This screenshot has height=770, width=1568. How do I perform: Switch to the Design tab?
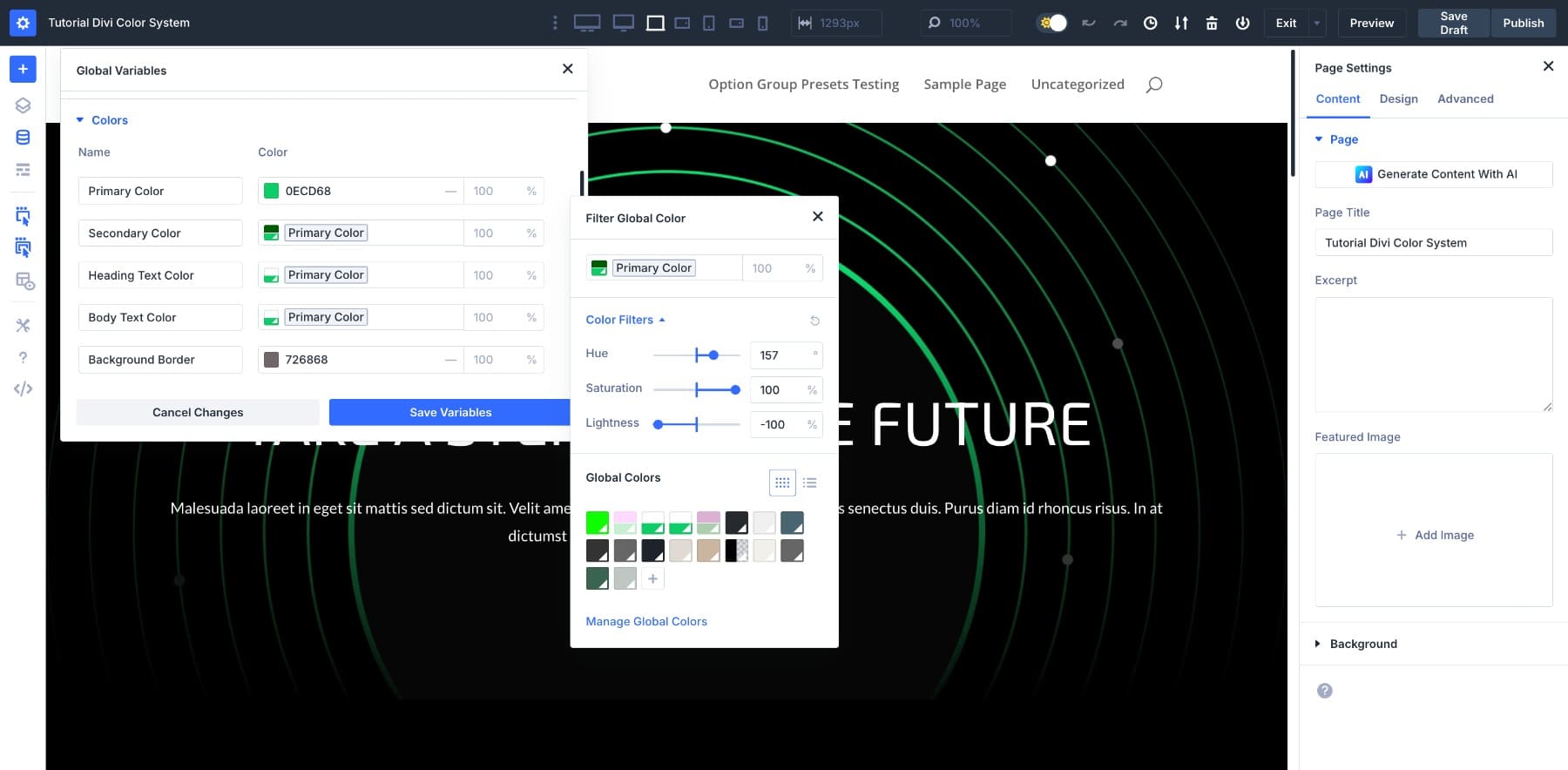point(1398,99)
